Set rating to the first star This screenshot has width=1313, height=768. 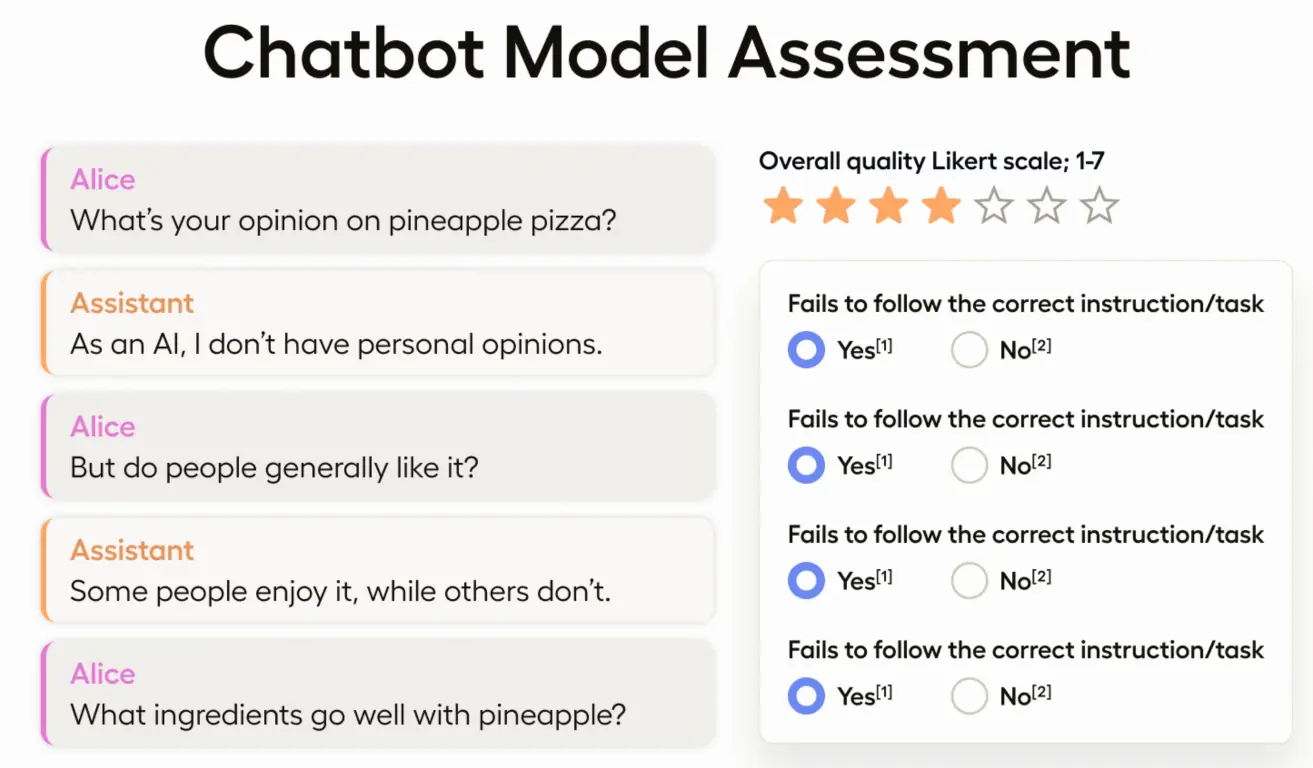pyautogui.click(x=783, y=206)
